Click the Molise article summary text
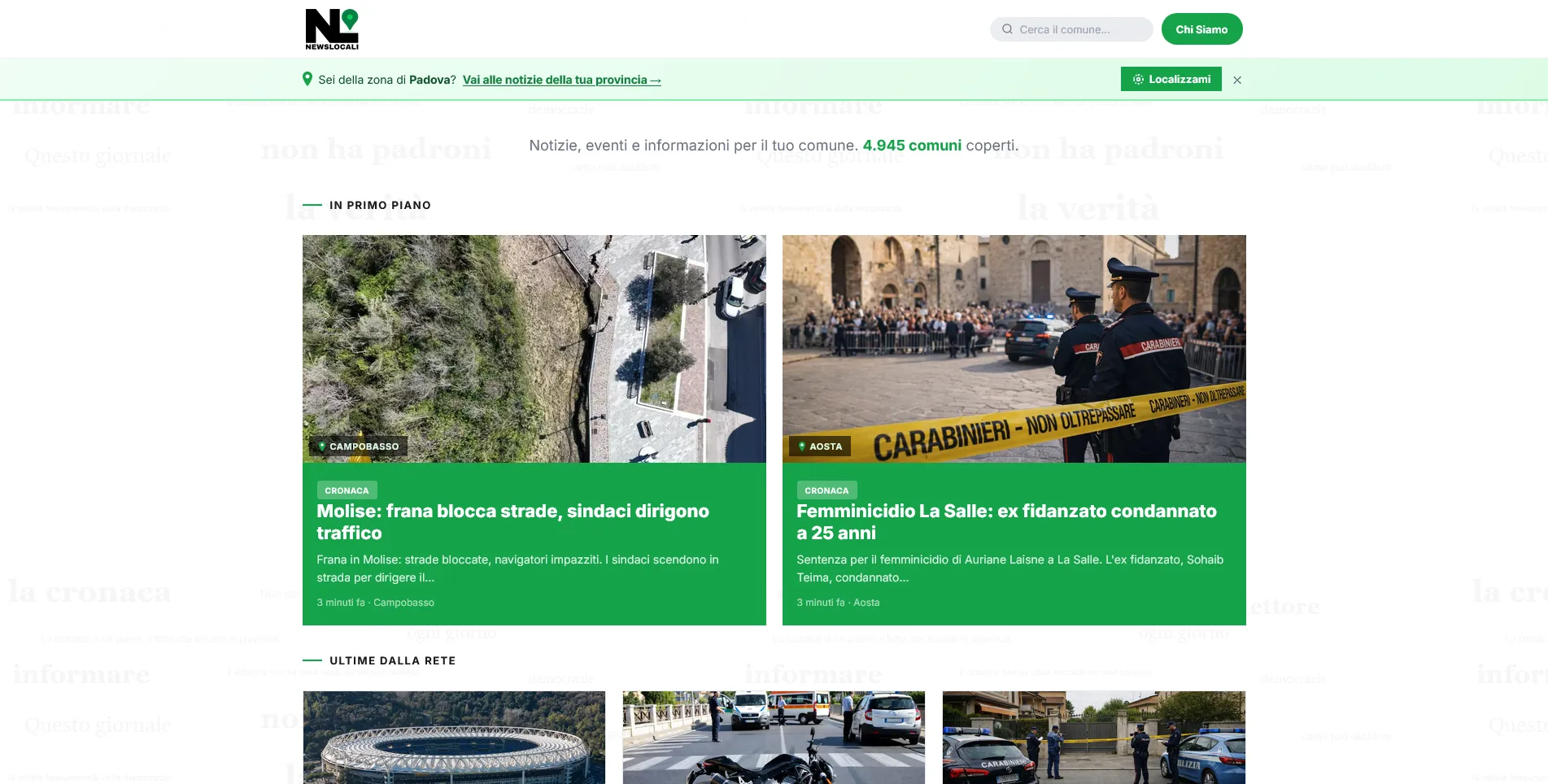 tap(517, 568)
